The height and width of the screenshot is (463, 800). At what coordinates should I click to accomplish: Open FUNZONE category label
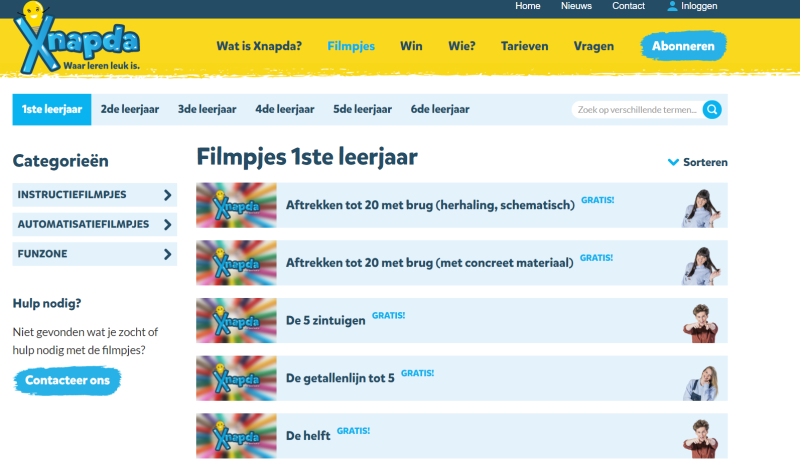[x=42, y=254]
